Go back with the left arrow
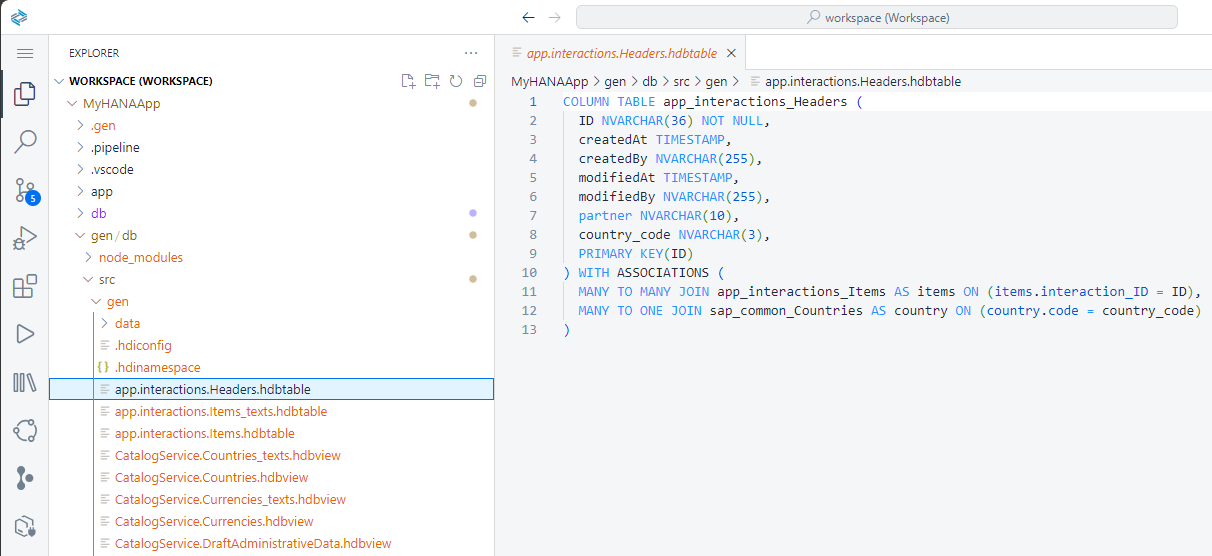1212x556 pixels. click(x=528, y=17)
